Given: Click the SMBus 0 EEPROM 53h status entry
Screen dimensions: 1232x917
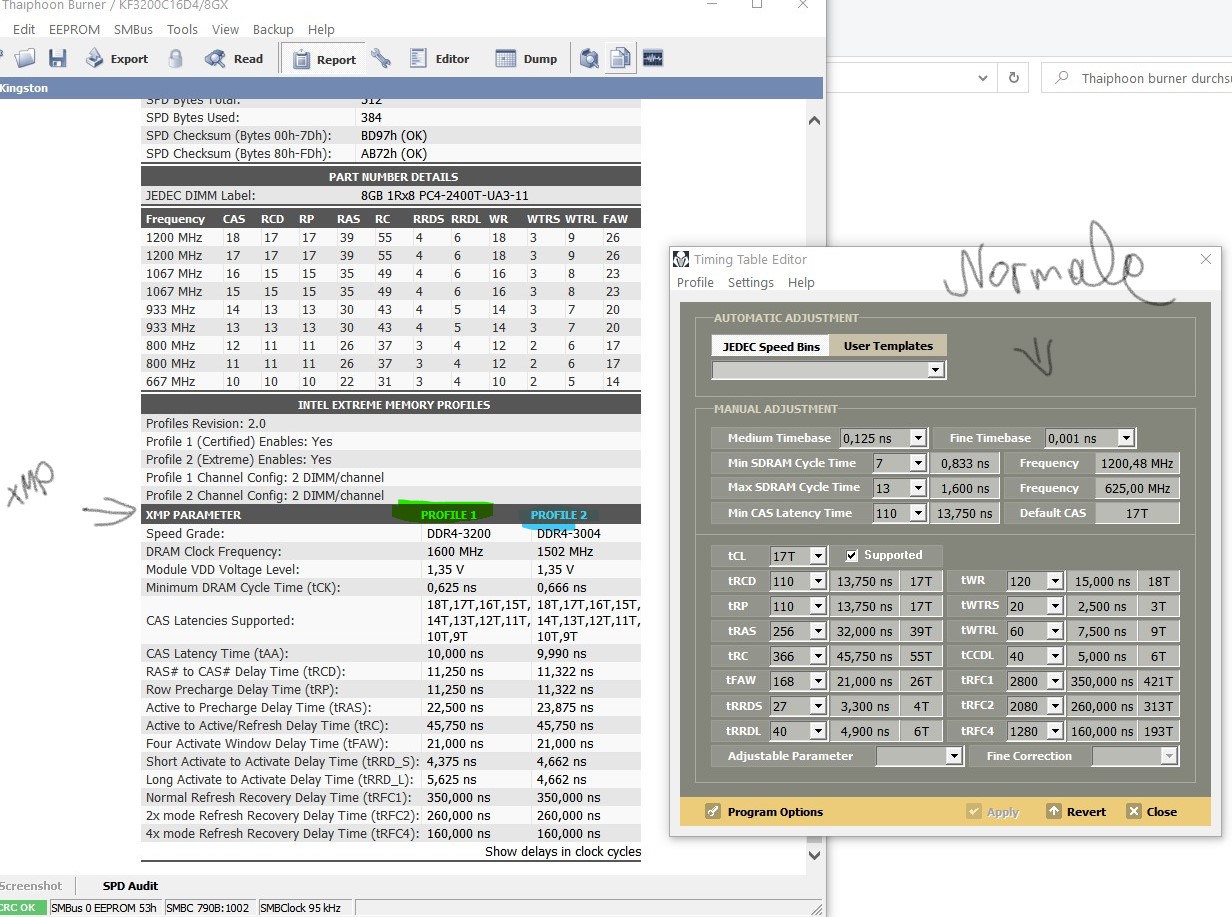Looking at the screenshot, I should (103, 908).
